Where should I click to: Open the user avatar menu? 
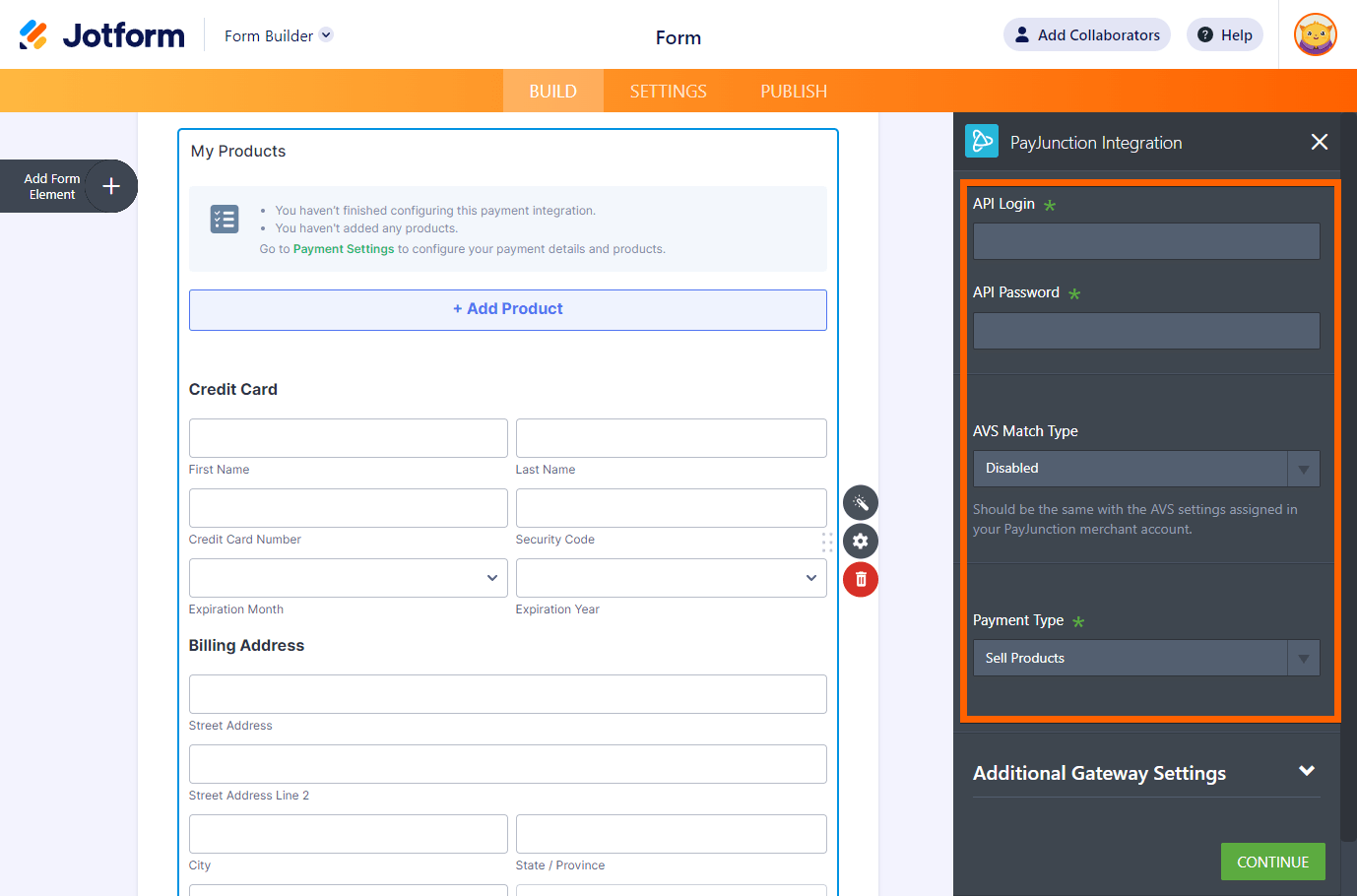pyautogui.click(x=1316, y=35)
